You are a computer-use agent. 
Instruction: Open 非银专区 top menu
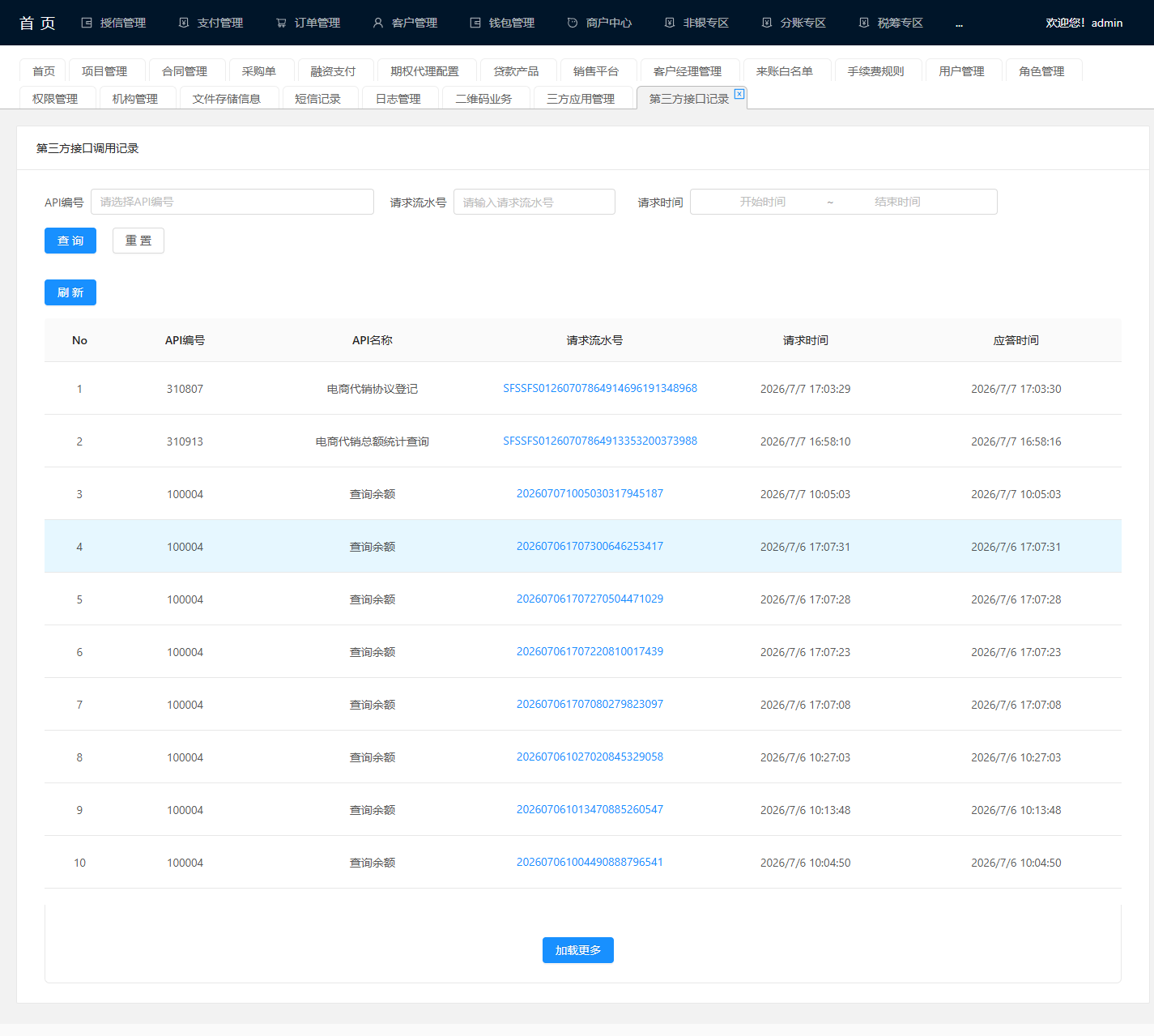(696, 23)
